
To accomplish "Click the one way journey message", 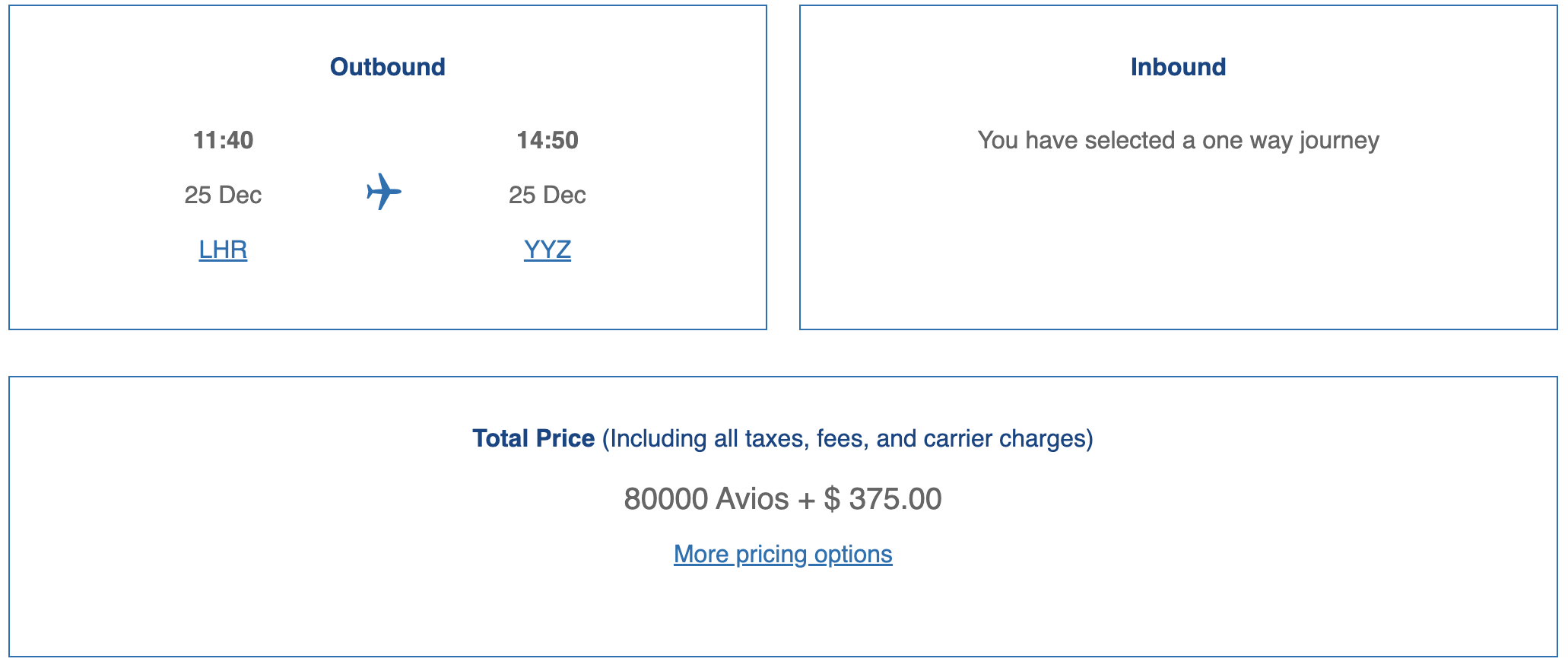I will pos(1178,140).
